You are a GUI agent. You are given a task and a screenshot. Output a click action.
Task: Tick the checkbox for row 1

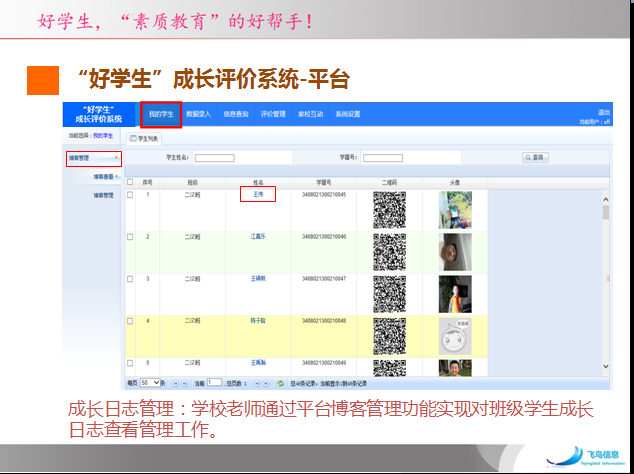[x=130, y=194]
